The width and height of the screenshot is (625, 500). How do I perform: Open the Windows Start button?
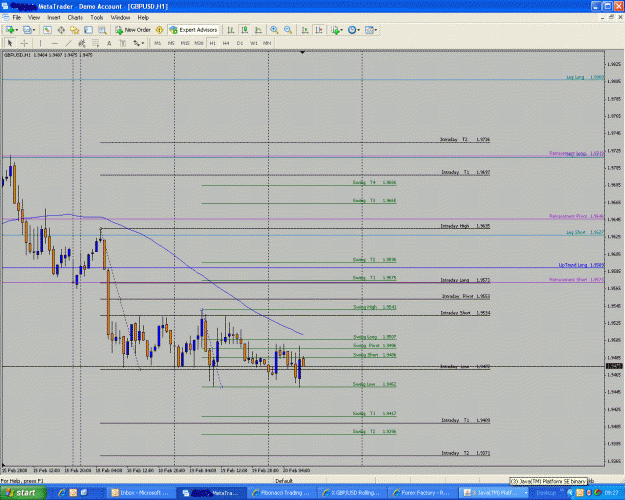[x=24, y=493]
